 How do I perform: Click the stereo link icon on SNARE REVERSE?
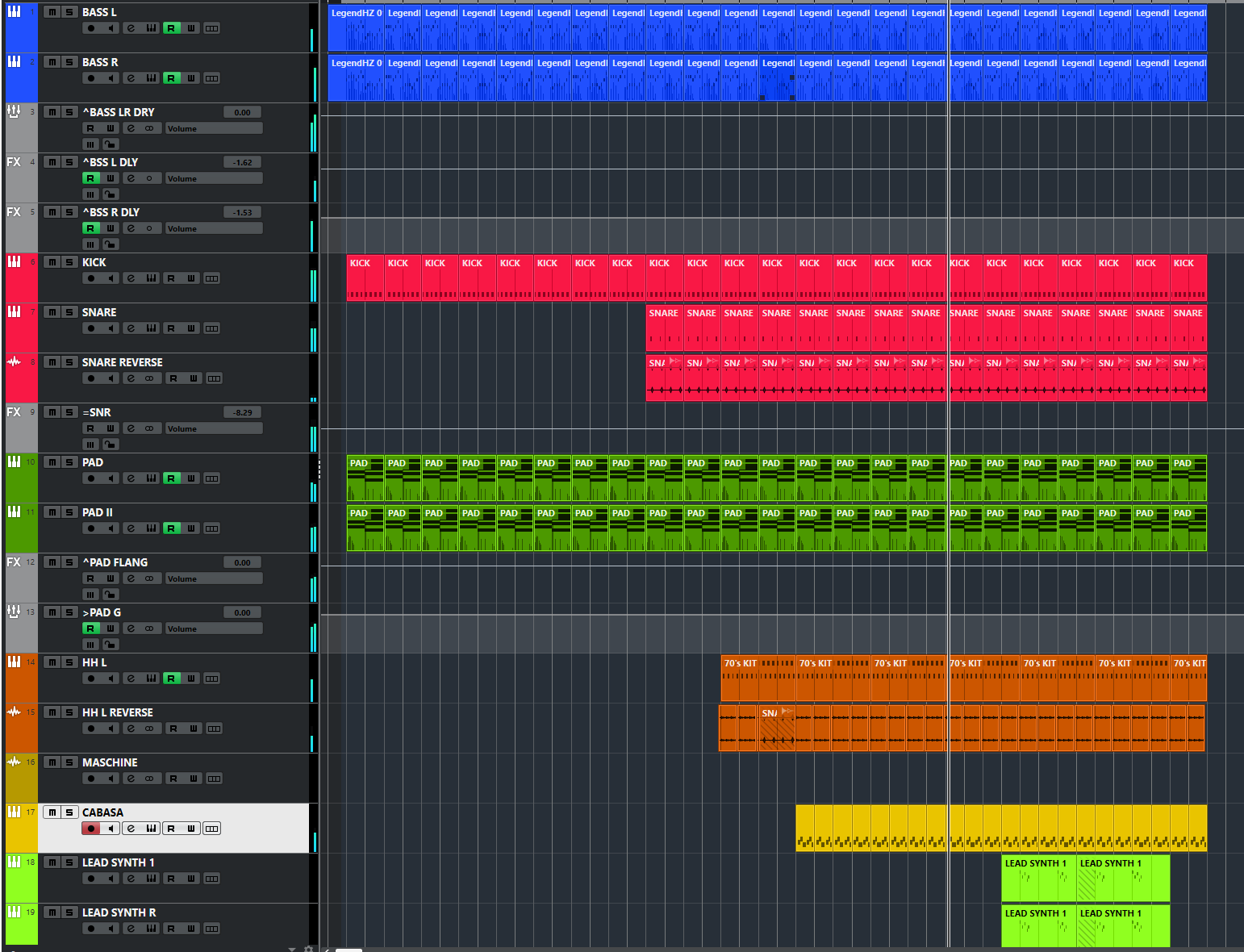(149, 378)
